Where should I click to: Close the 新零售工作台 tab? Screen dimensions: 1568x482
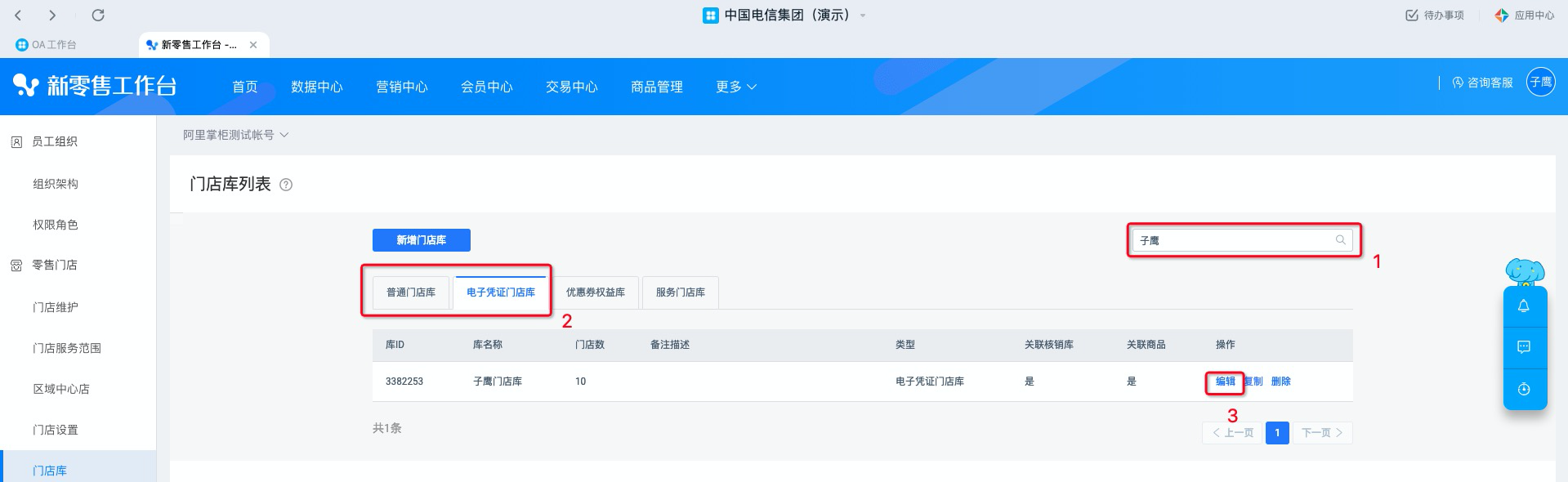[x=253, y=45]
